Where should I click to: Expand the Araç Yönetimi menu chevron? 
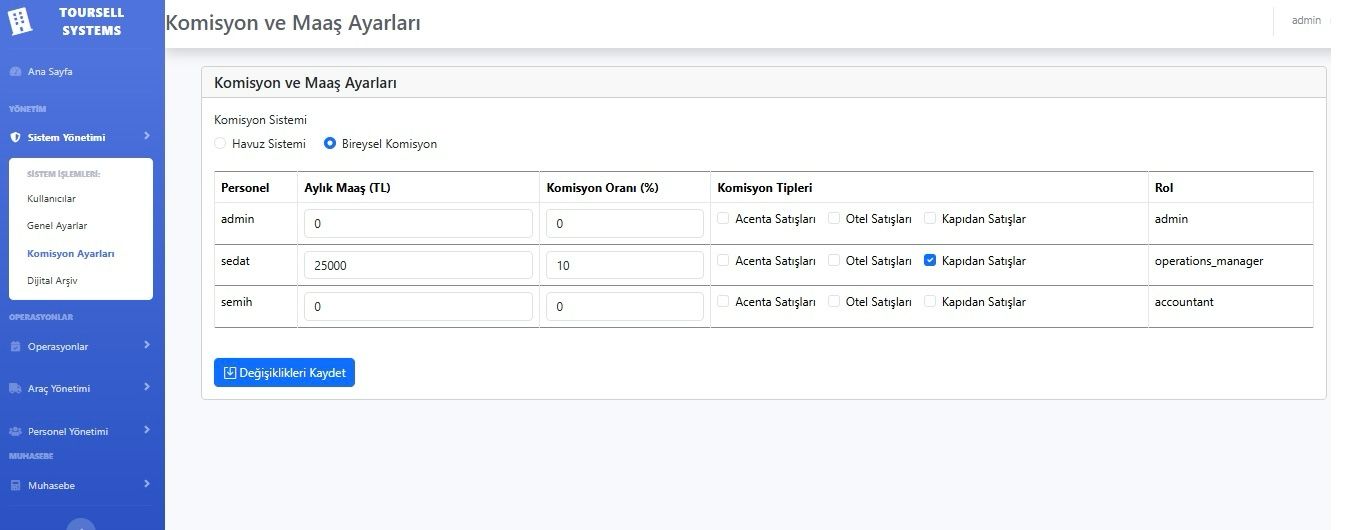(x=147, y=387)
